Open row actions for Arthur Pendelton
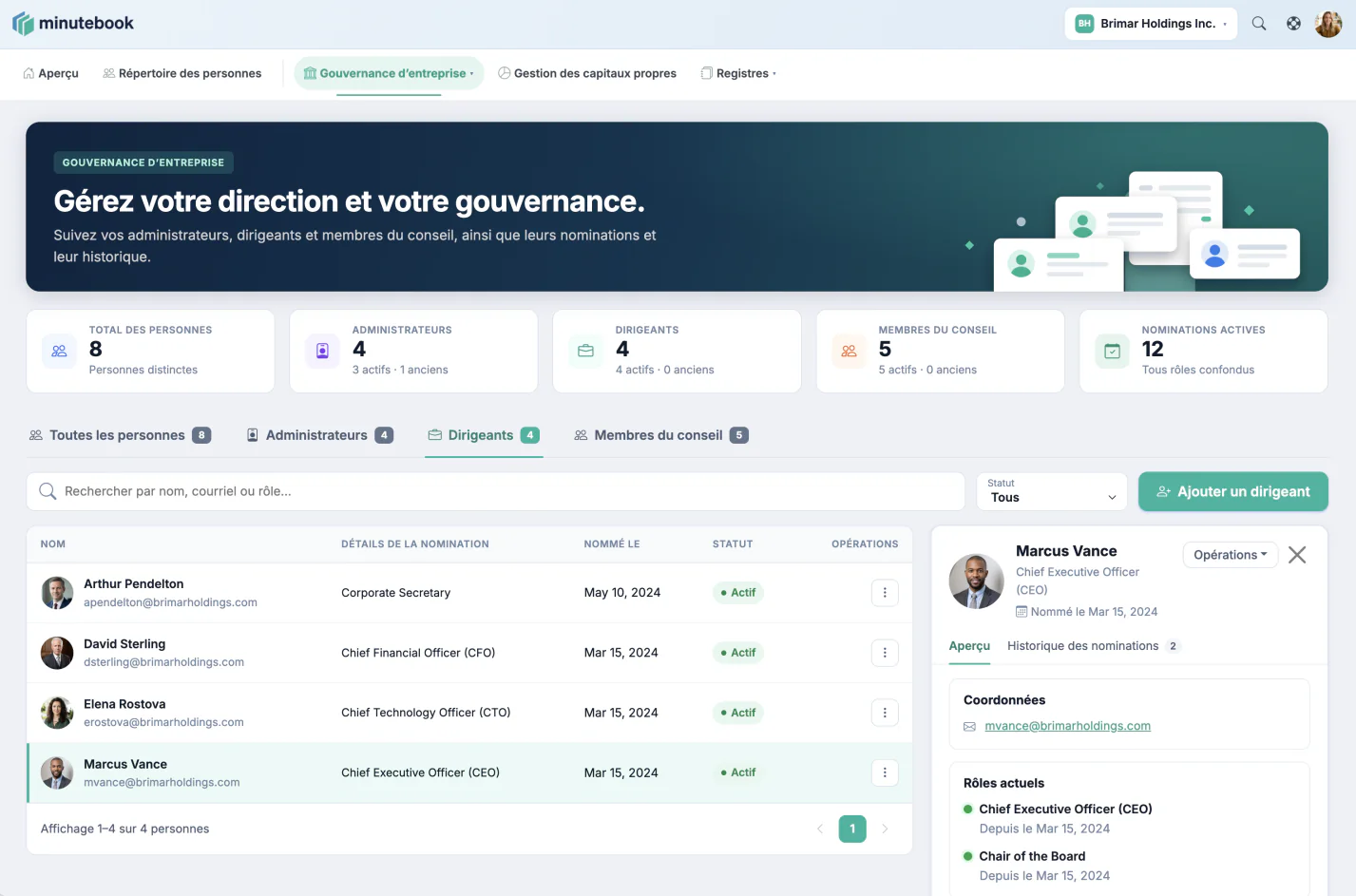 coord(885,593)
